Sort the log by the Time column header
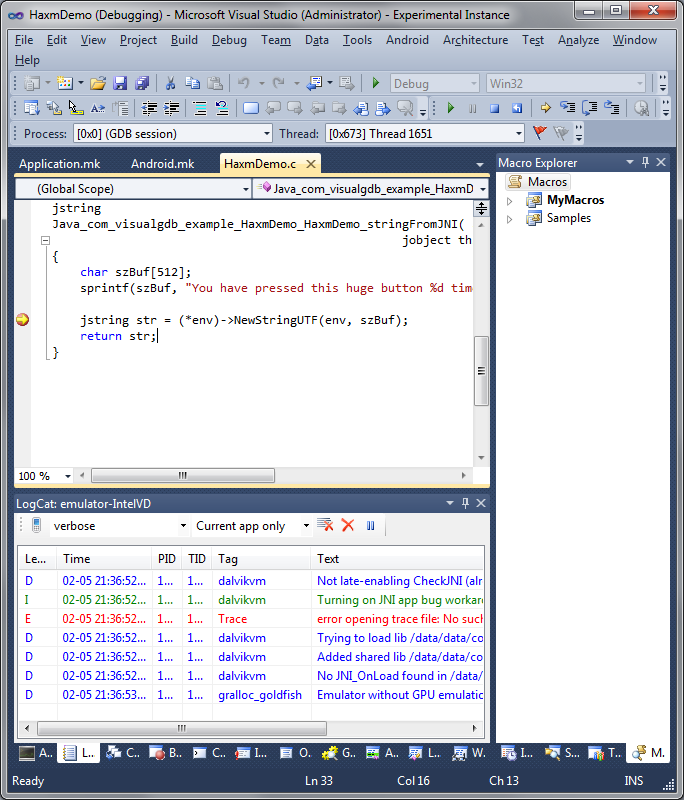Viewport: 684px width, 800px height. point(104,559)
